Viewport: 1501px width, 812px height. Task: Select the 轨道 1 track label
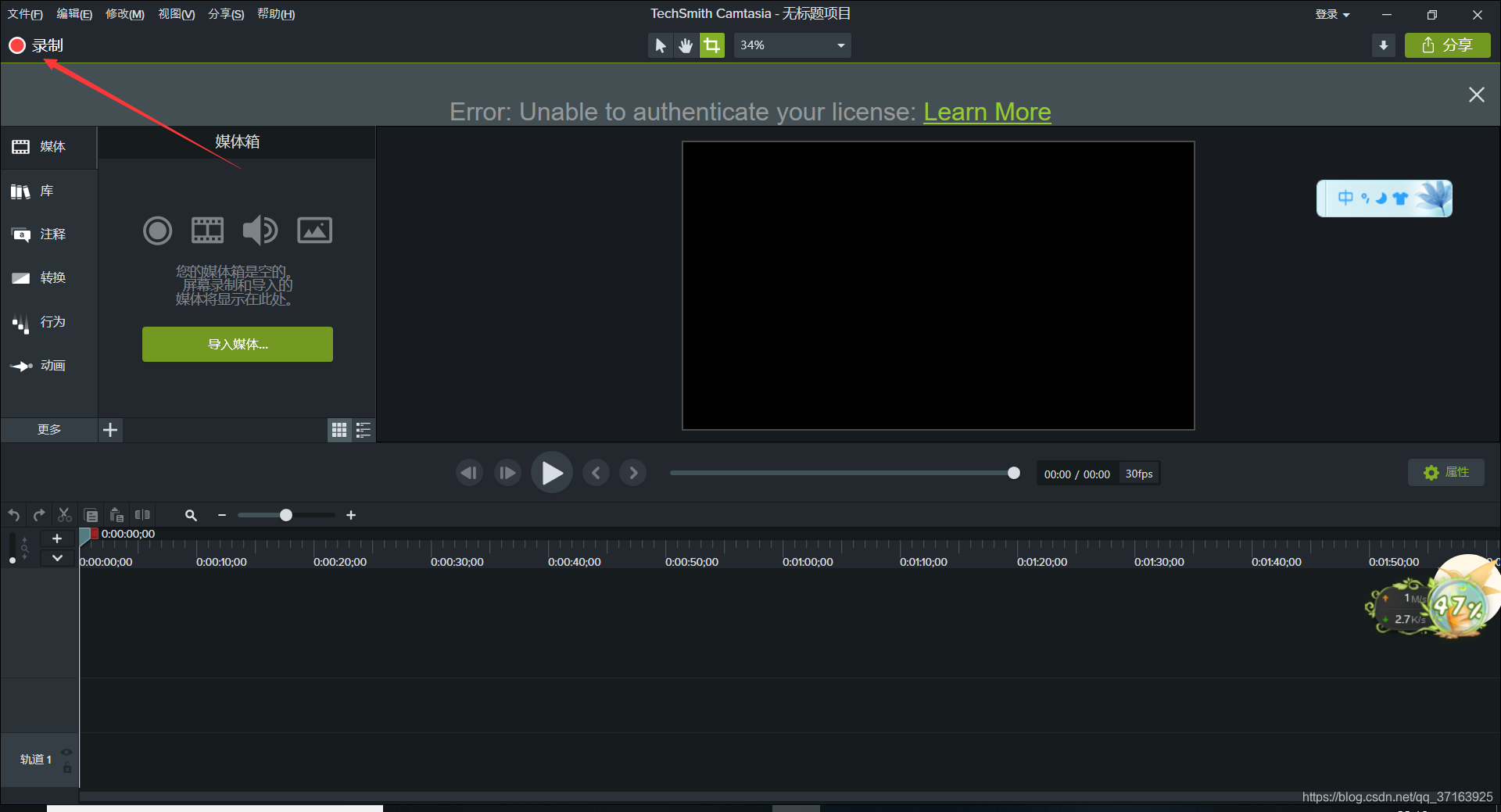coord(36,760)
